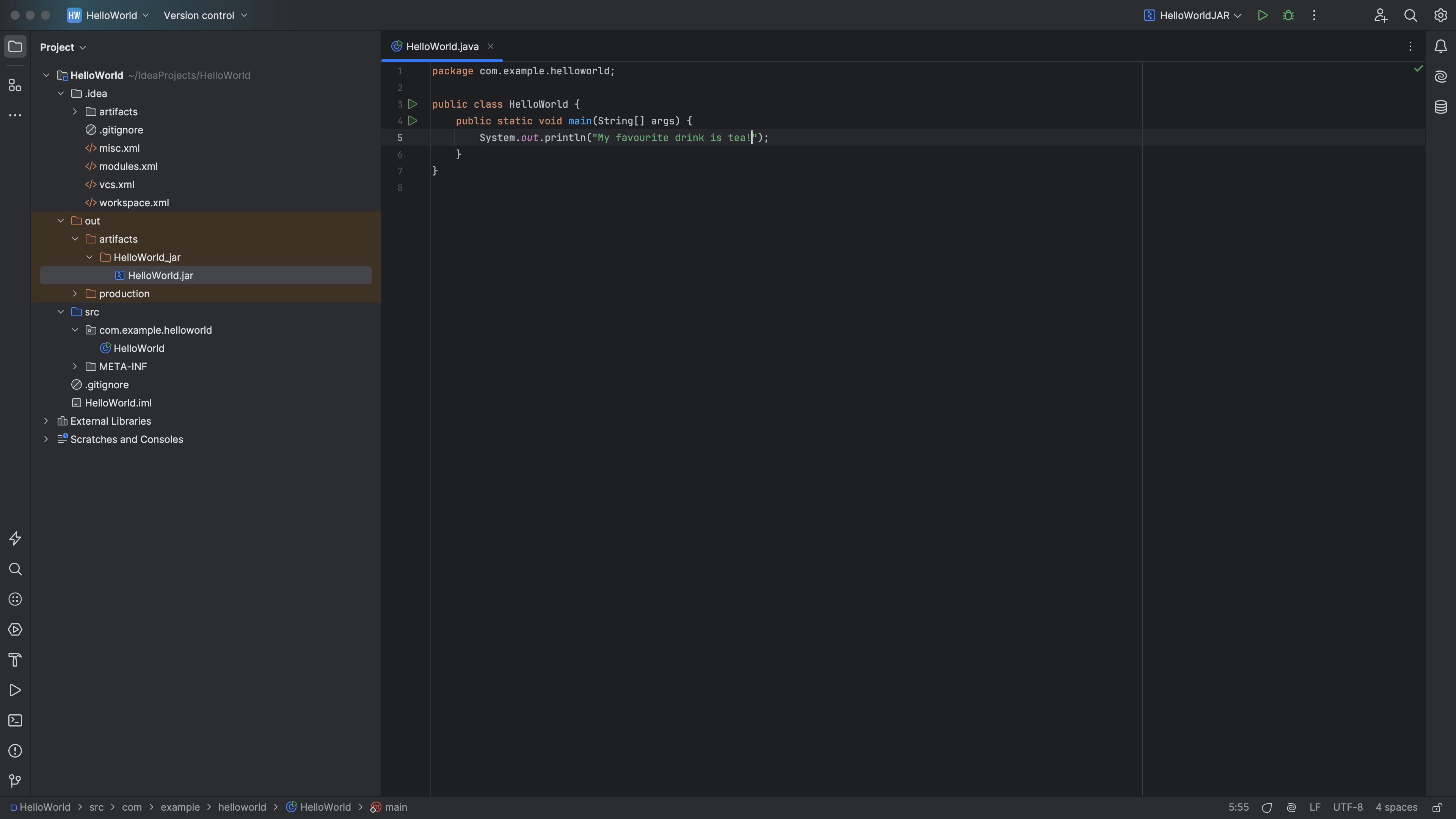Toggle the read-only lock in status bar
The height and width of the screenshot is (819, 1456).
tap(1438, 807)
